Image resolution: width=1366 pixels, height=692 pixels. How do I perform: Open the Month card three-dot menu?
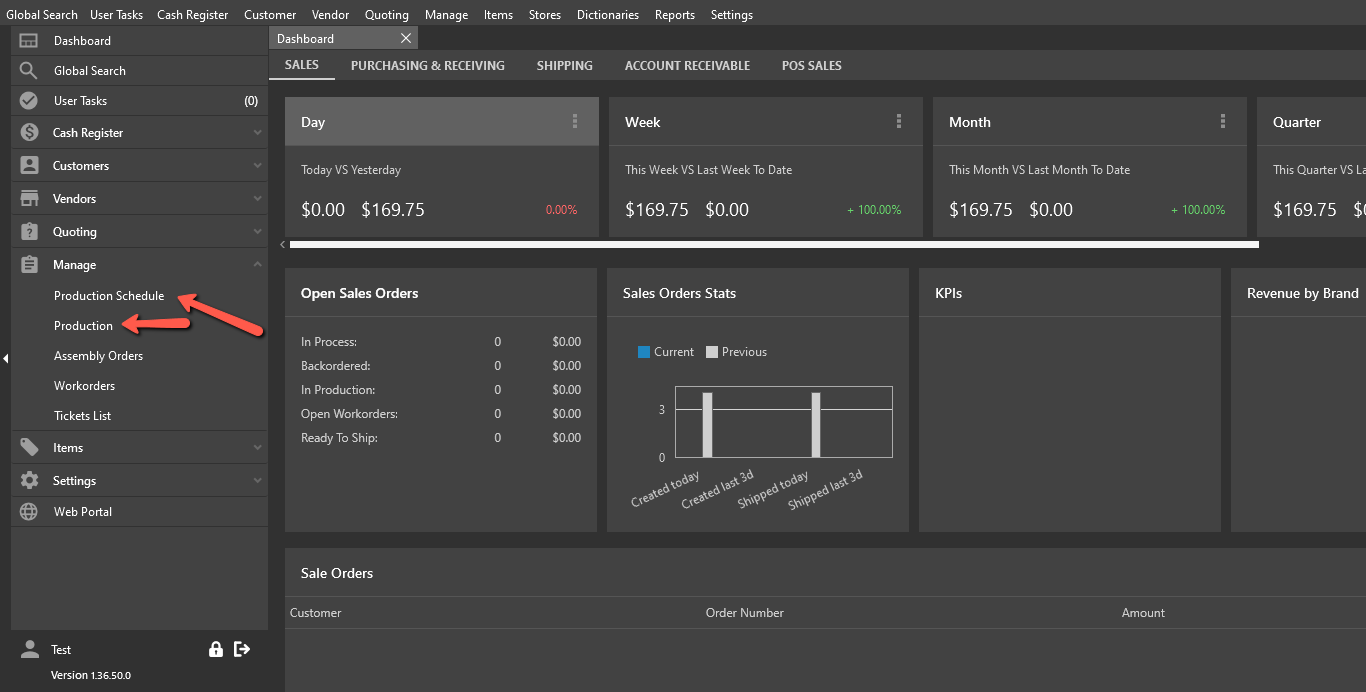1223,121
